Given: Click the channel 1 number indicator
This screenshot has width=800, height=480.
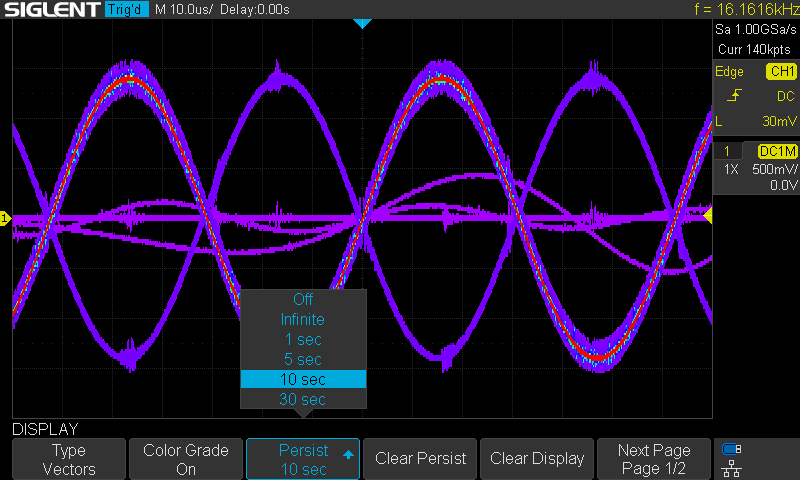Looking at the screenshot, I should [x=727, y=151].
